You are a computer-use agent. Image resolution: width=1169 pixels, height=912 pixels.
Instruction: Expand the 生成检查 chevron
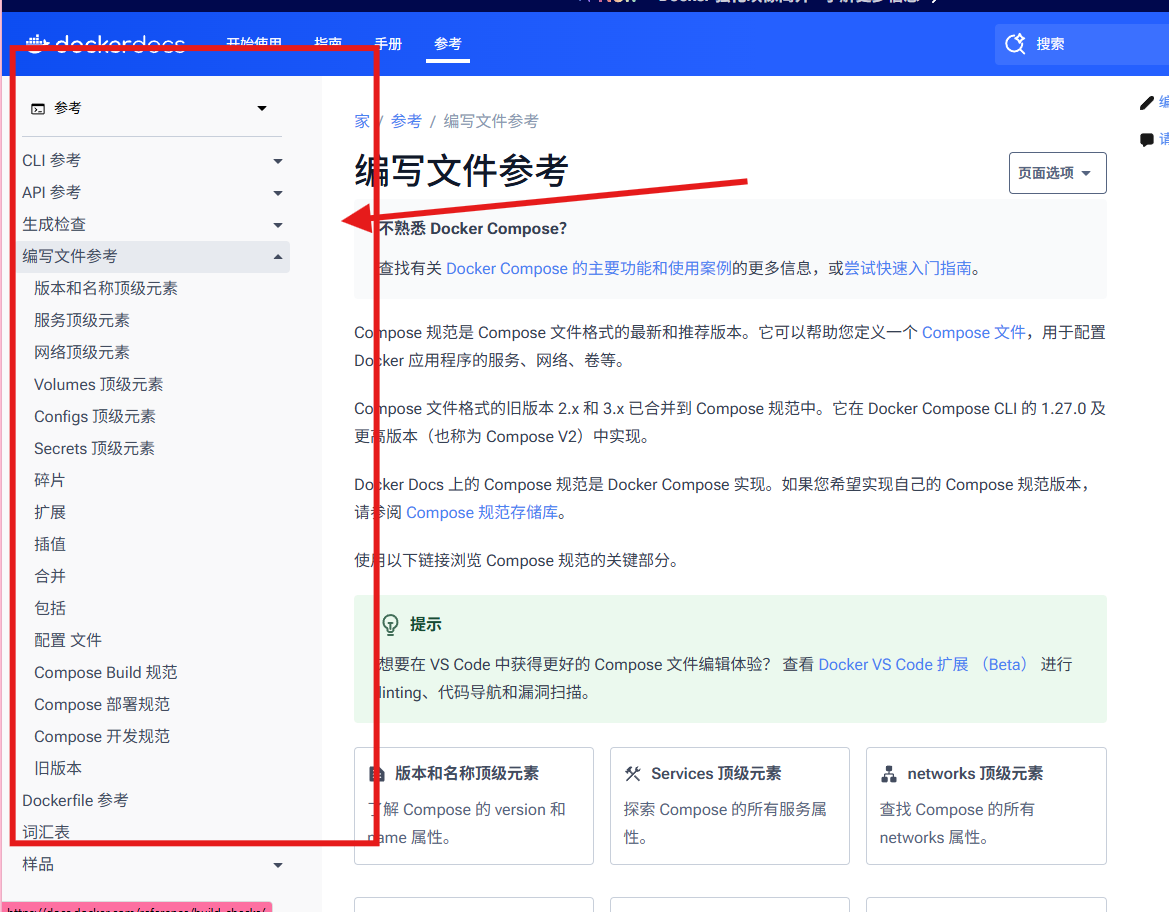click(x=277, y=225)
